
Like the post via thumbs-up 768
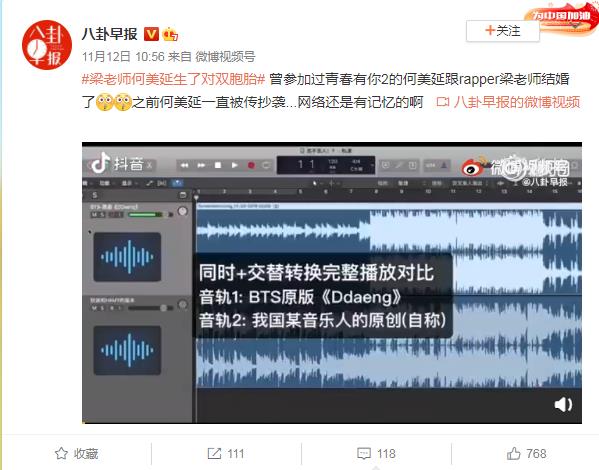(x=513, y=454)
